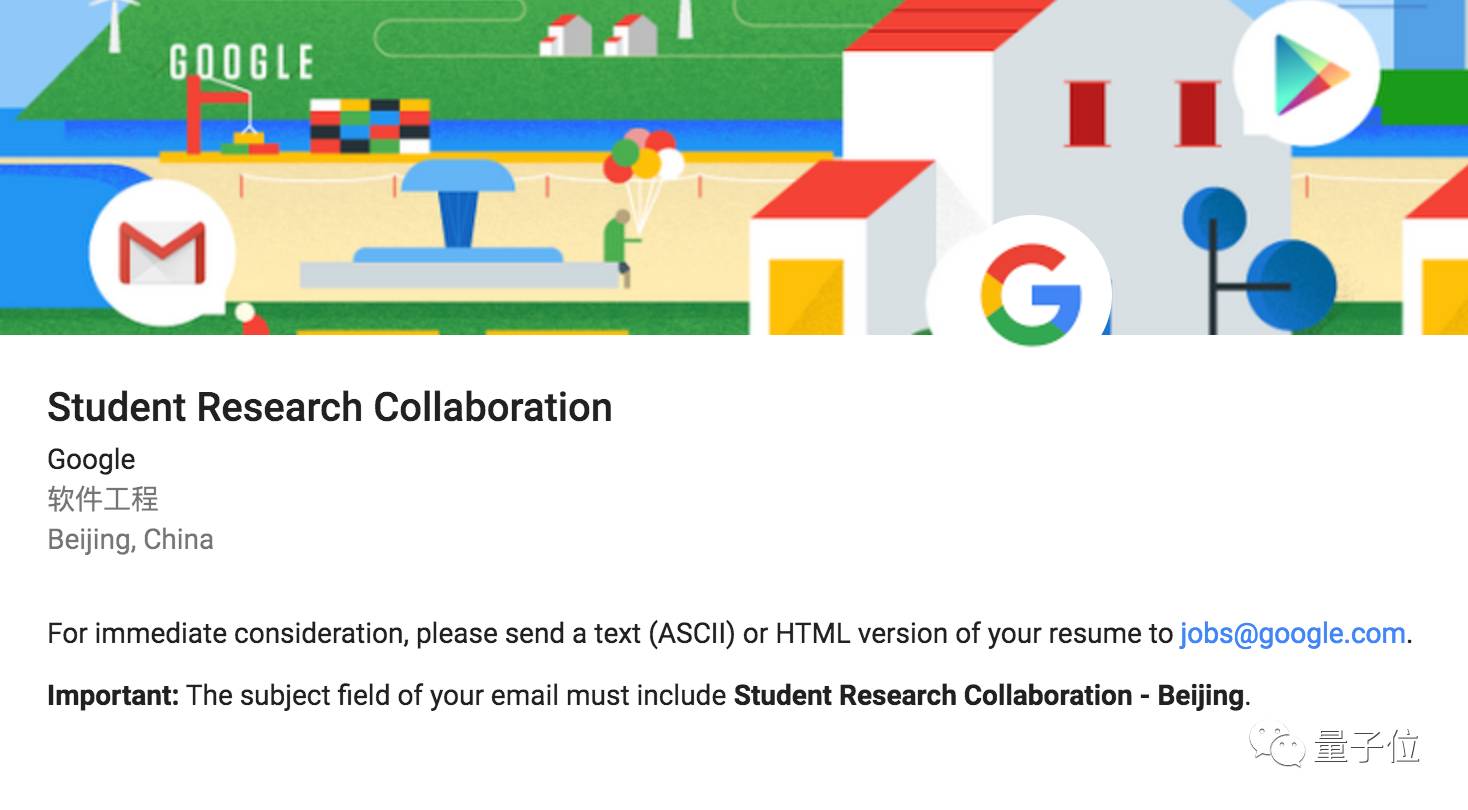Click the white GOOGLE lettering on the hill
This screenshot has height=810, width=1468.
(241, 63)
